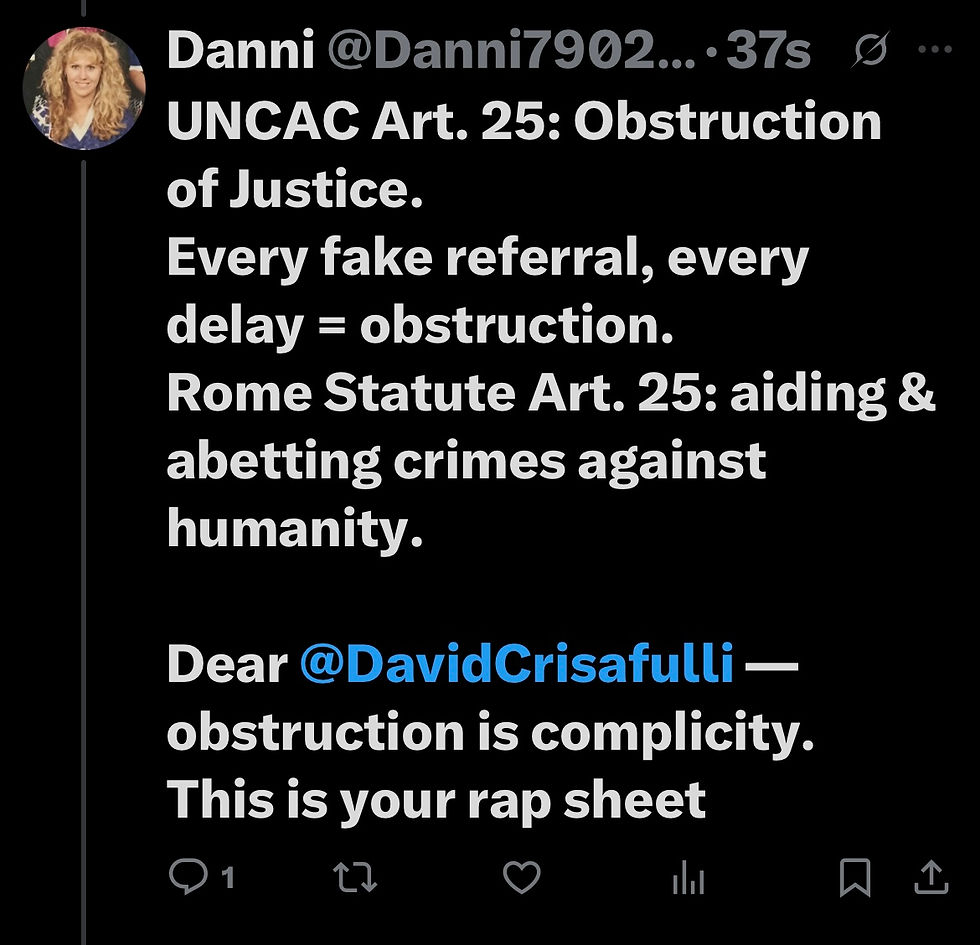Screen dimensions: 980x945
Task: Click the "Every fake referral, every" text line
Action: 487,258
